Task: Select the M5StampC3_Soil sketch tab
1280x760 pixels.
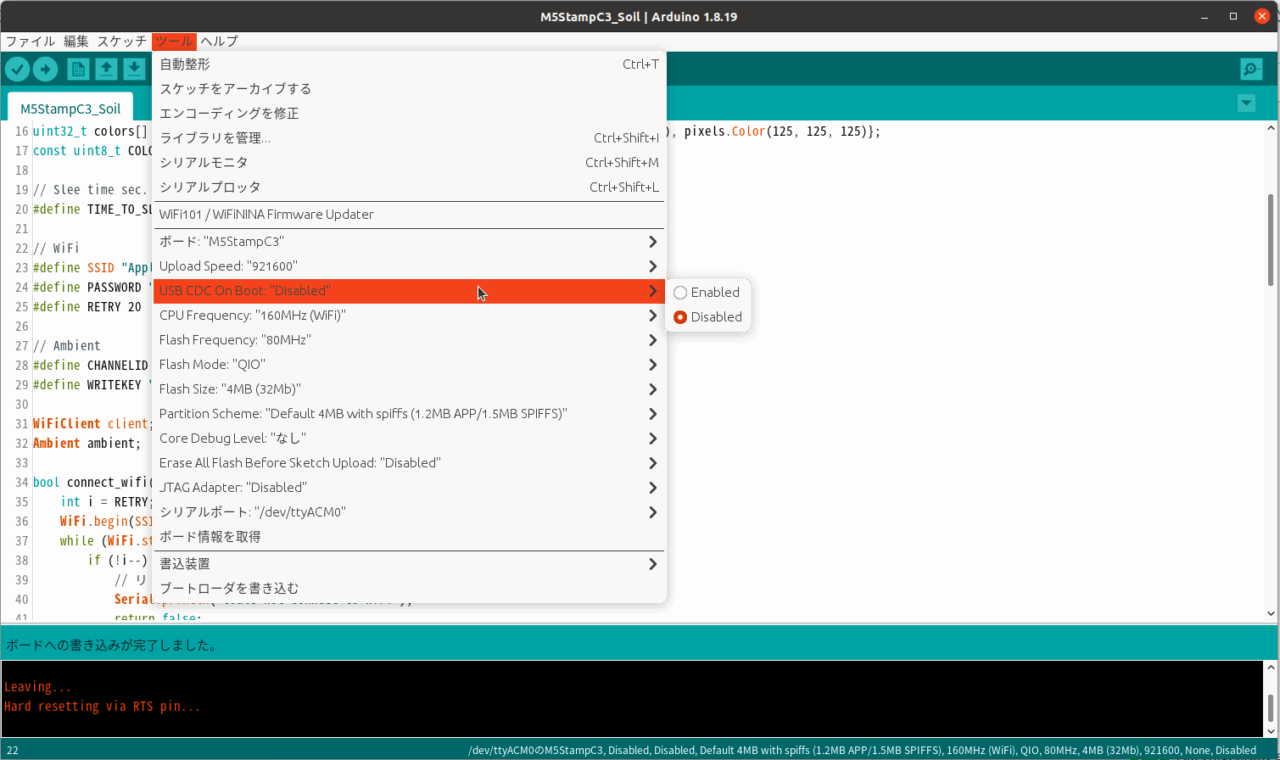Action: [x=70, y=109]
